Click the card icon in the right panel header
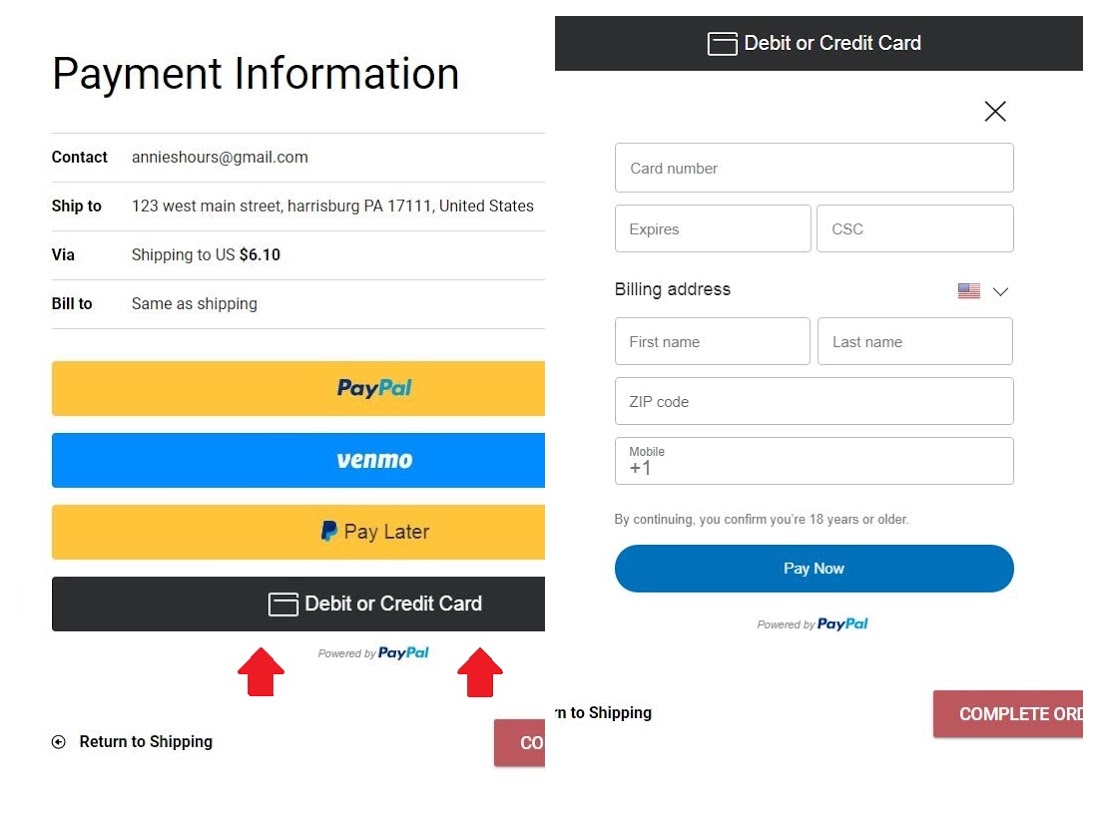The width and height of the screenshot is (1099, 825). [722, 43]
